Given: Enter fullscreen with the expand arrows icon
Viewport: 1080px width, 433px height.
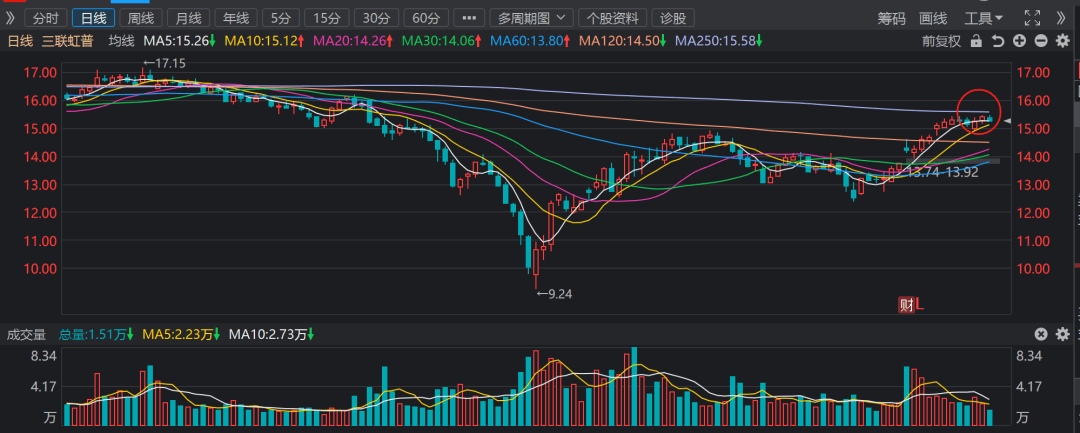Looking at the screenshot, I should tap(1033, 18).
